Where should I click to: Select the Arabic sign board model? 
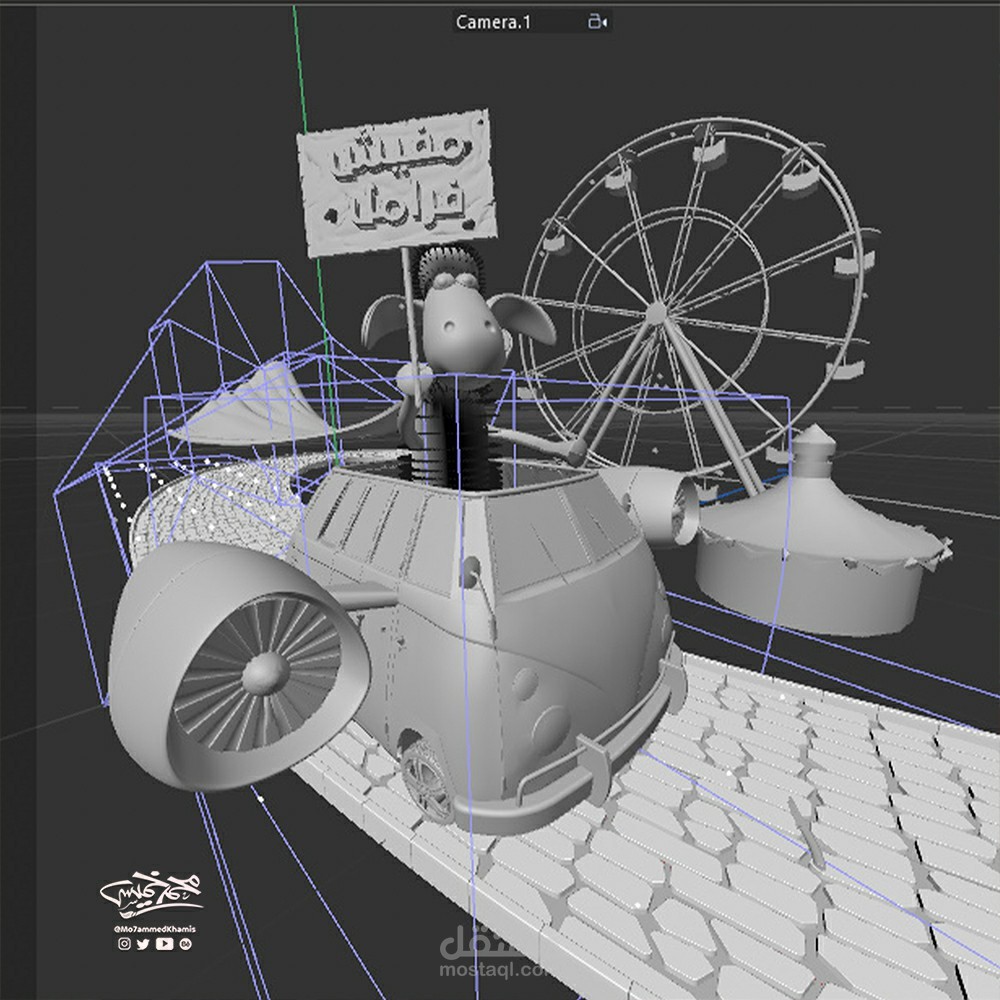click(397, 182)
